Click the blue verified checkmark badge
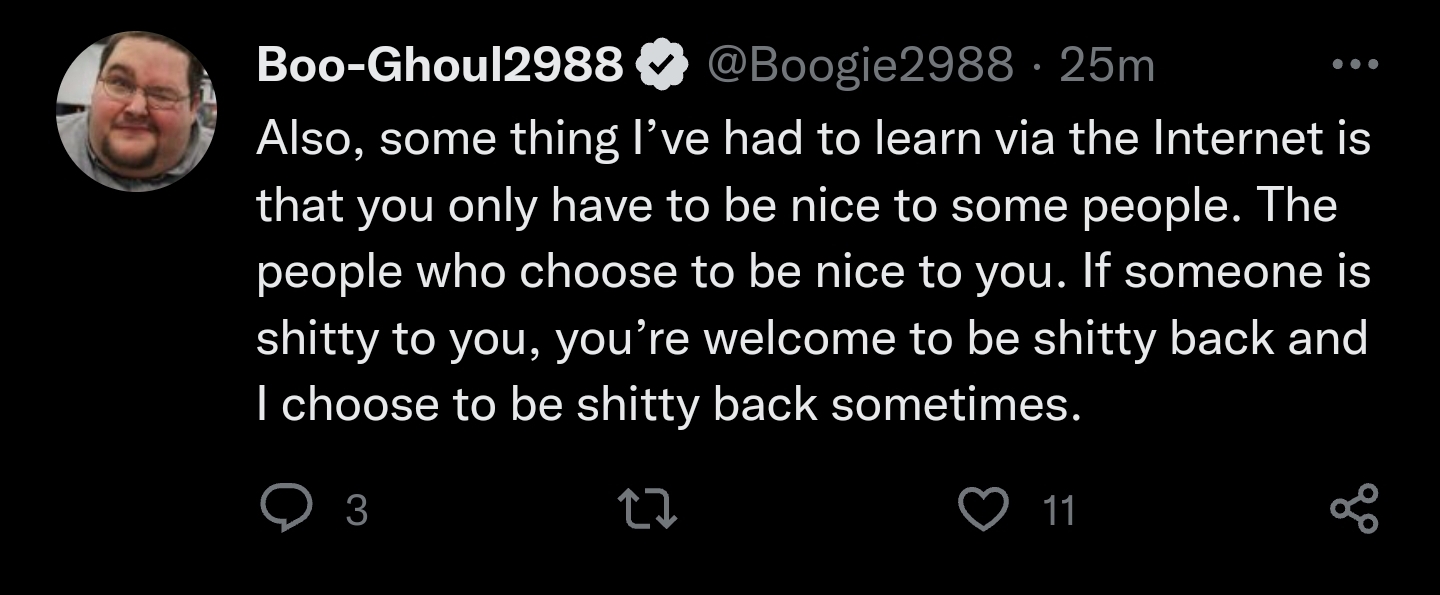Image resolution: width=1440 pixels, height=595 pixels. [660, 66]
